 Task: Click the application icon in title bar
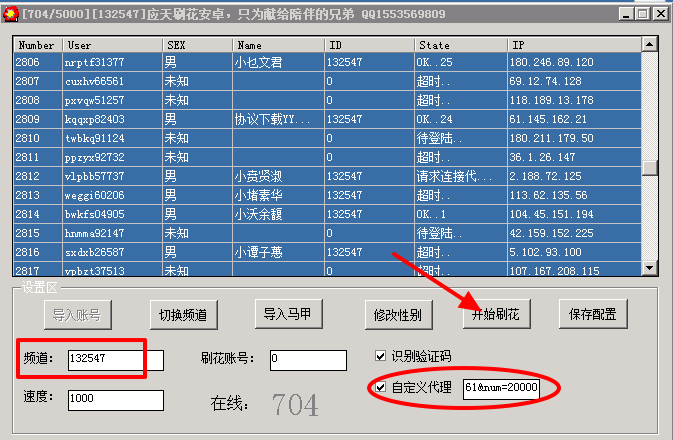pos(12,13)
